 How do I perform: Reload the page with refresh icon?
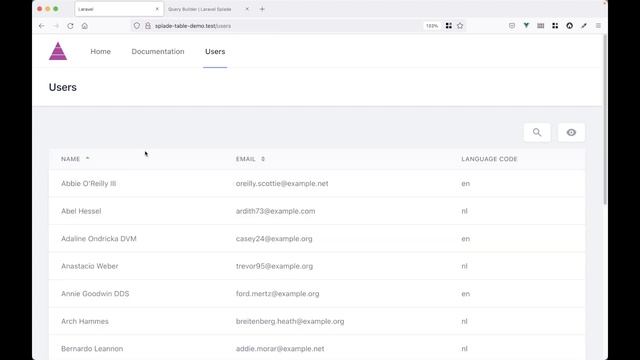tap(70, 26)
